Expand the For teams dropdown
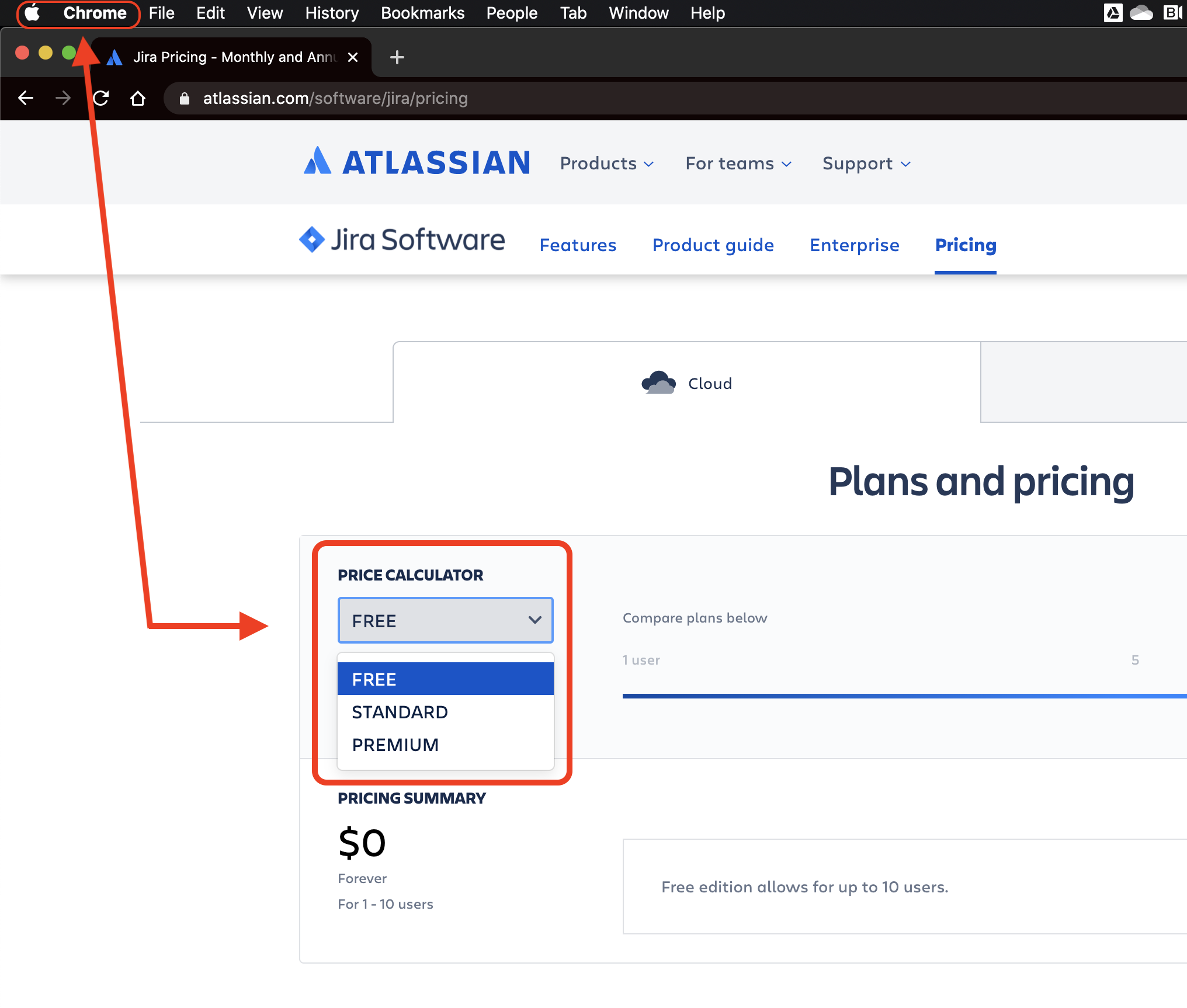The height and width of the screenshot is (1008, 1187). coord(738,164)
